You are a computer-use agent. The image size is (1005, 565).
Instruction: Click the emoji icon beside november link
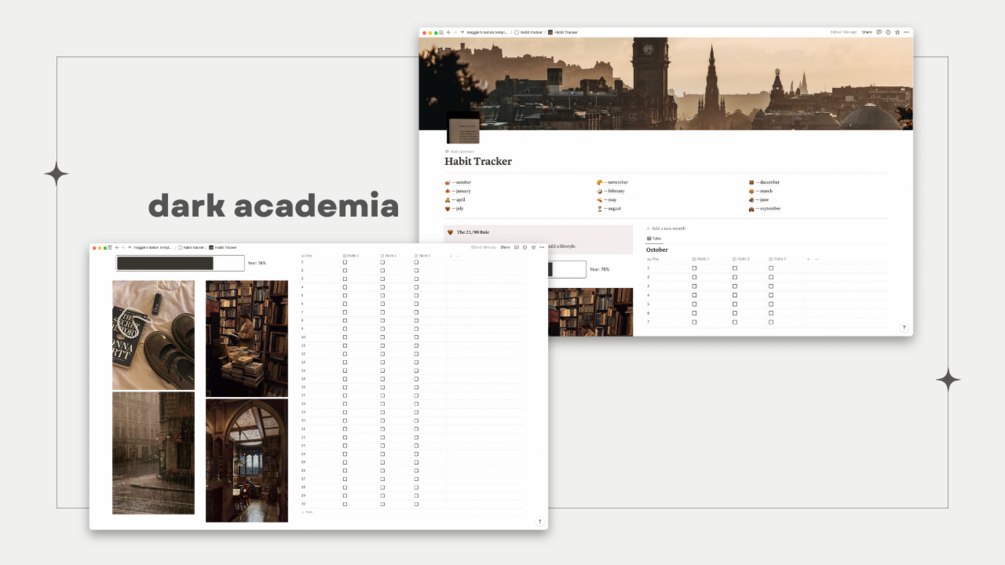[x=599, y=183]
